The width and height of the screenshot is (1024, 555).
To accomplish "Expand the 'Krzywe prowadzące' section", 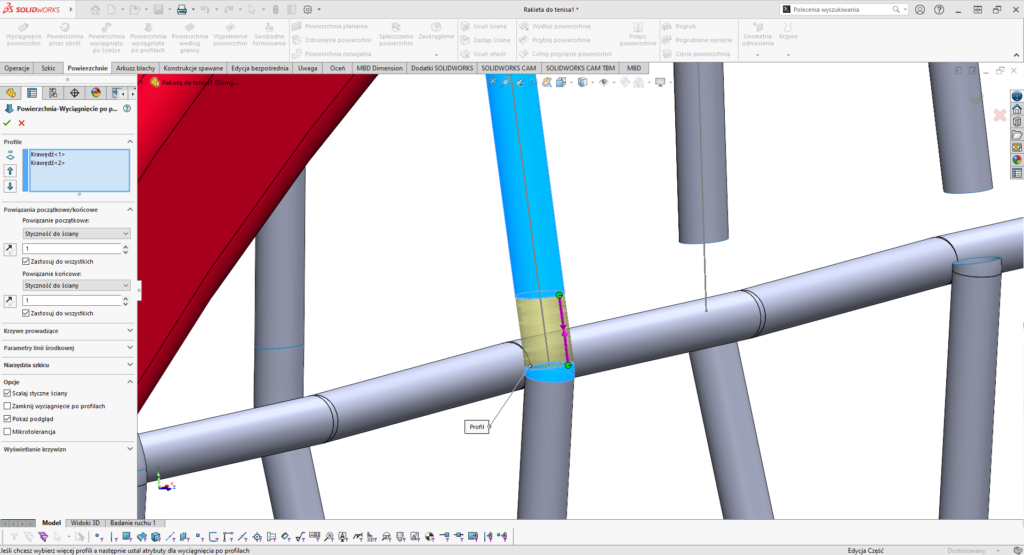I will [67, 330].
